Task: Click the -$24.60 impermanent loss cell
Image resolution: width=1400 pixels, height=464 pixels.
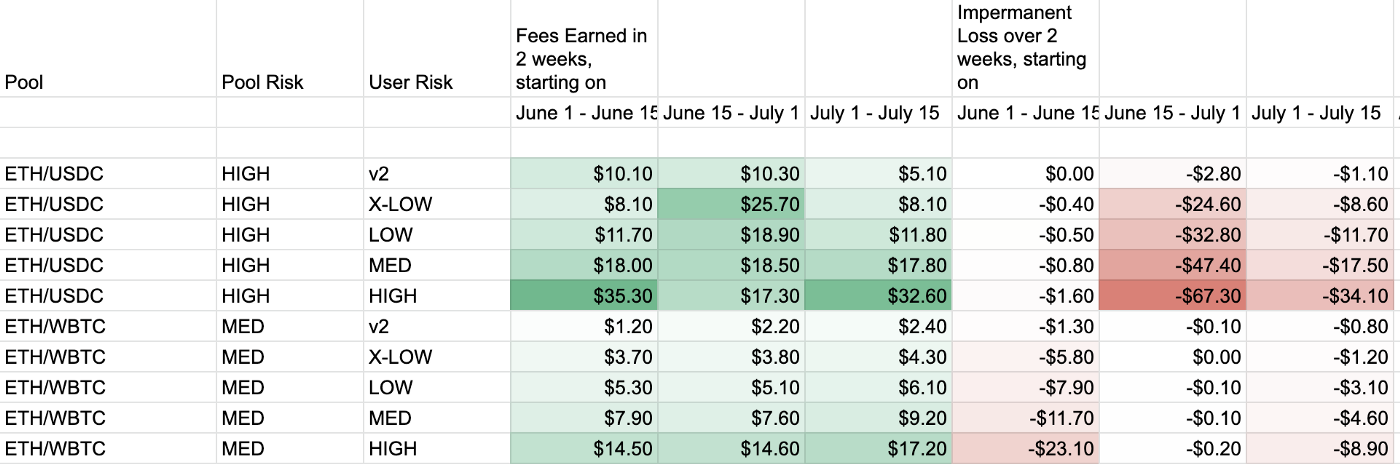Action: pos(1172,205)
